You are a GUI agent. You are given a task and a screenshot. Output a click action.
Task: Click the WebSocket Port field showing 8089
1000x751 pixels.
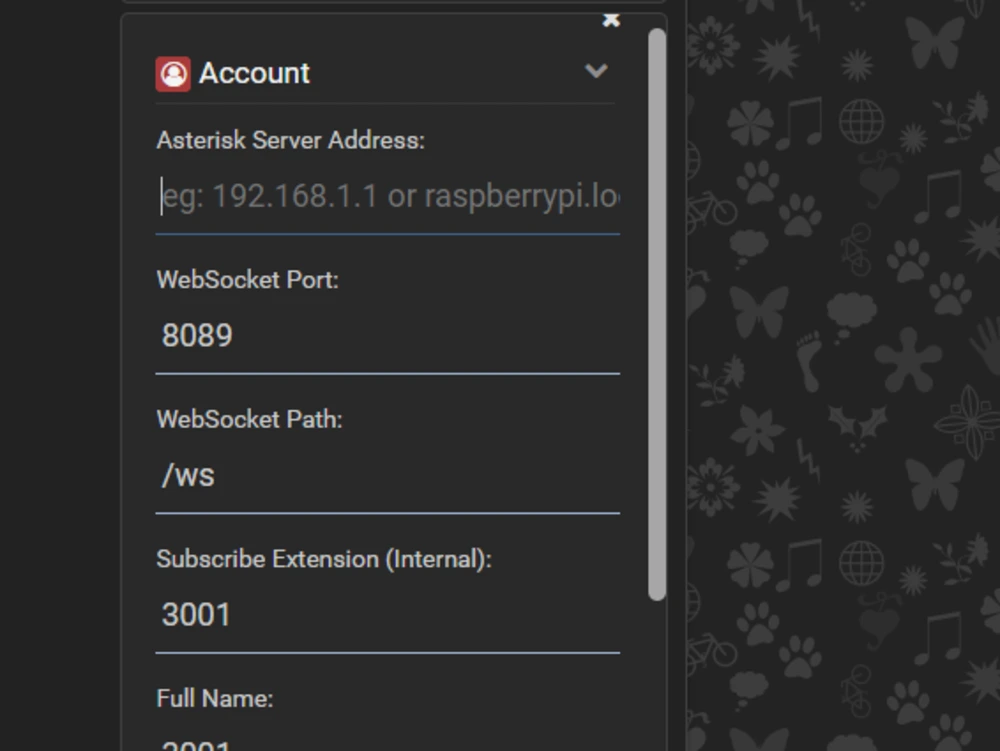click(388, 336)
